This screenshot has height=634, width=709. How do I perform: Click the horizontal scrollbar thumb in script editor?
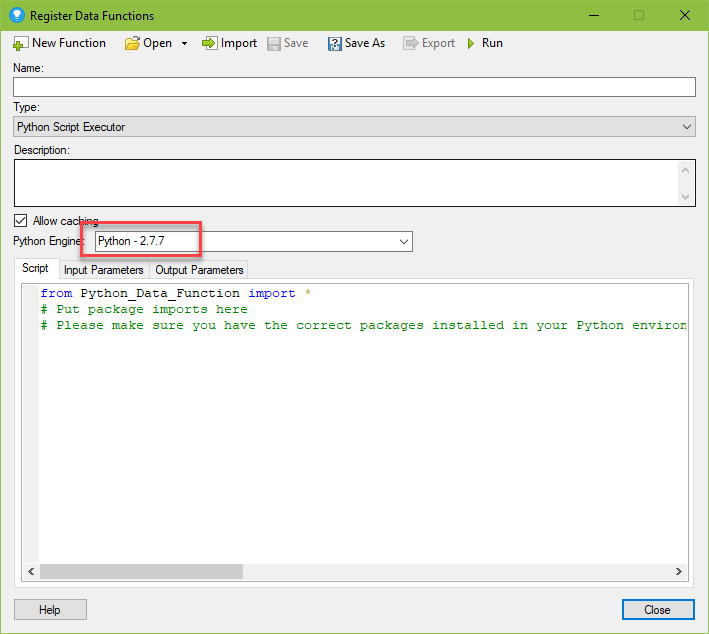pyautogui.click(x=142, y=572)
